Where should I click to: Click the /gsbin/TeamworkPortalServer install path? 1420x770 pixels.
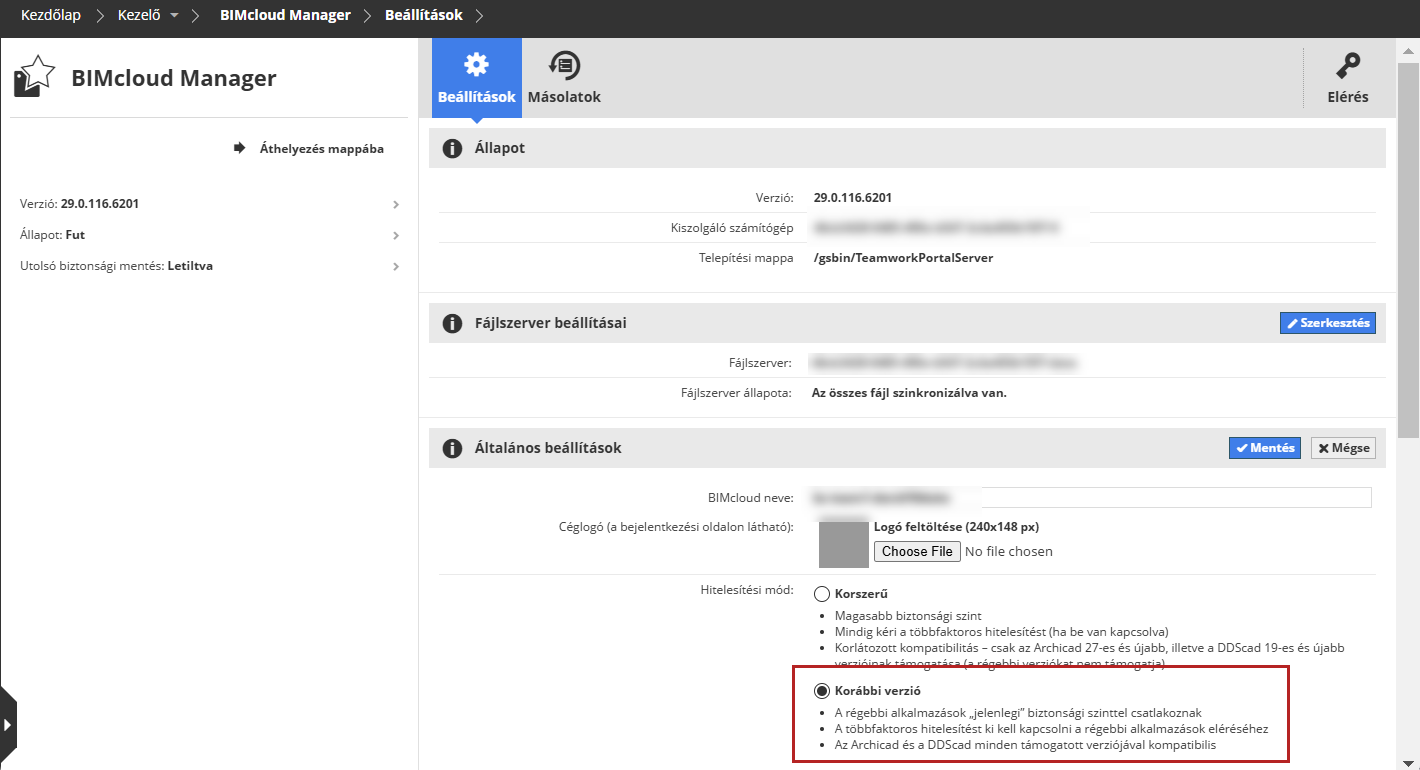click(x=903, y=258)
